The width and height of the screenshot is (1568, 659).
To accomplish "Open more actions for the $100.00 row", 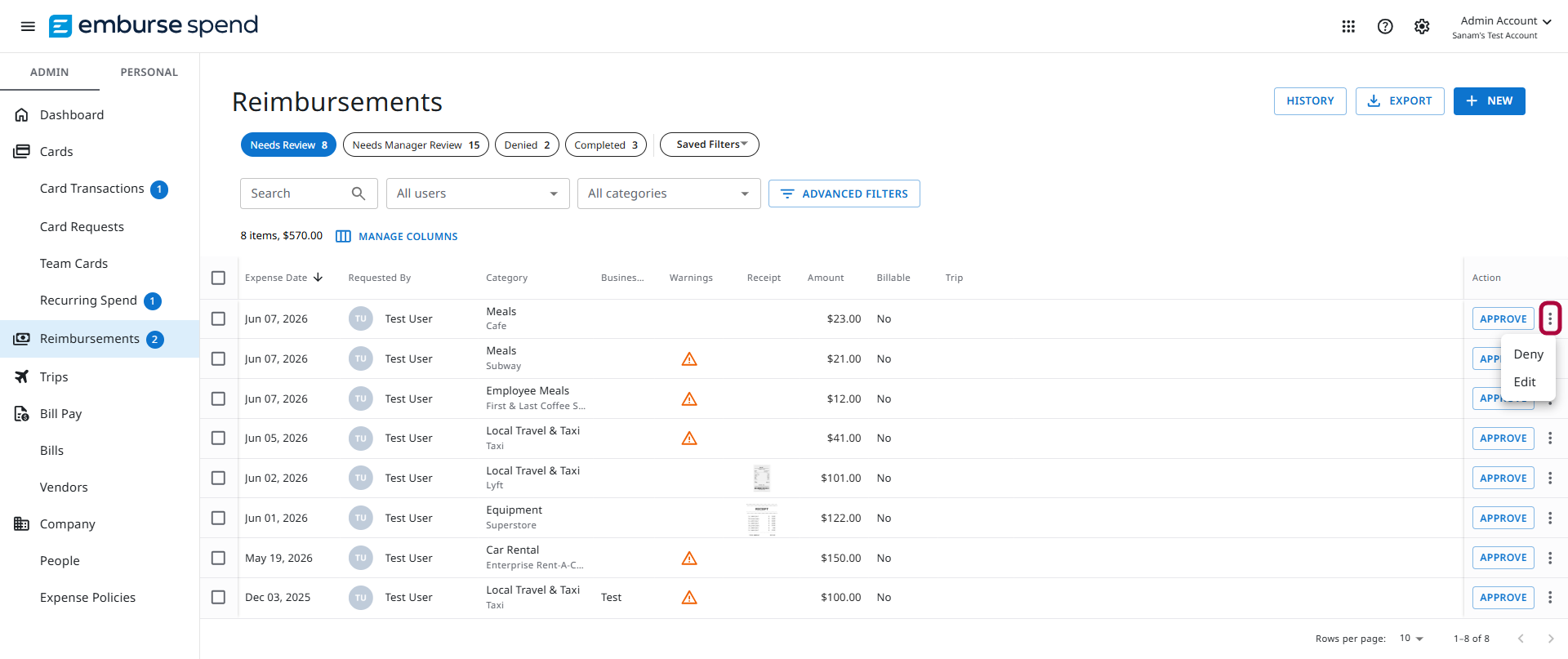I will point(1550,598).
